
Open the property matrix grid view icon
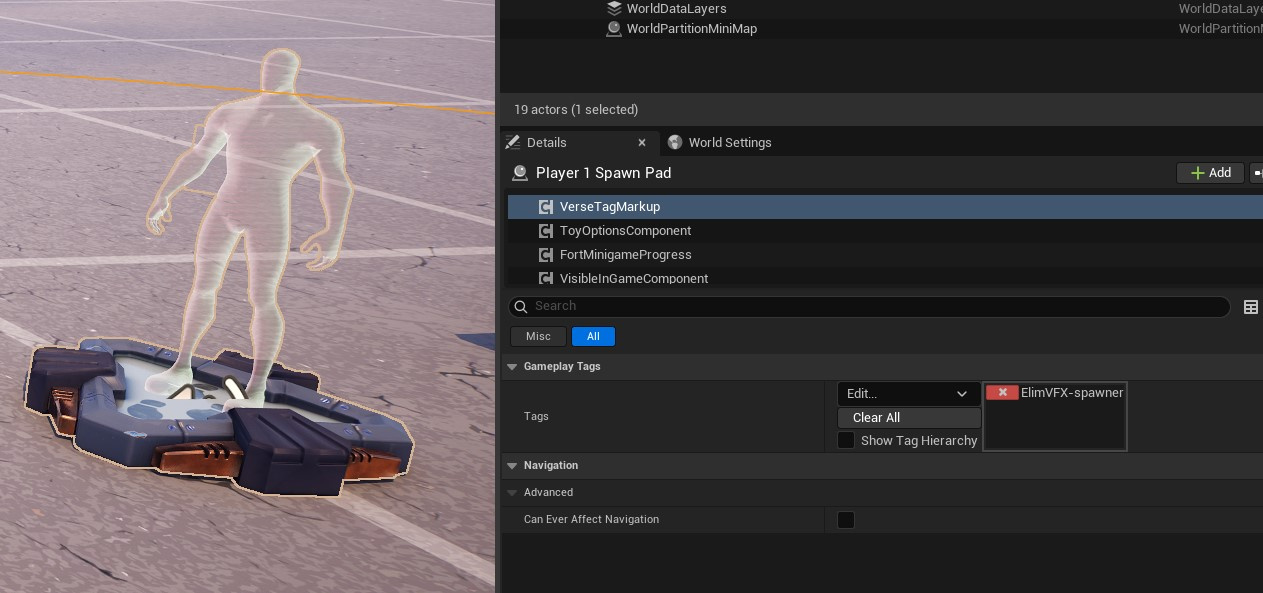(x=1250, y=307)
